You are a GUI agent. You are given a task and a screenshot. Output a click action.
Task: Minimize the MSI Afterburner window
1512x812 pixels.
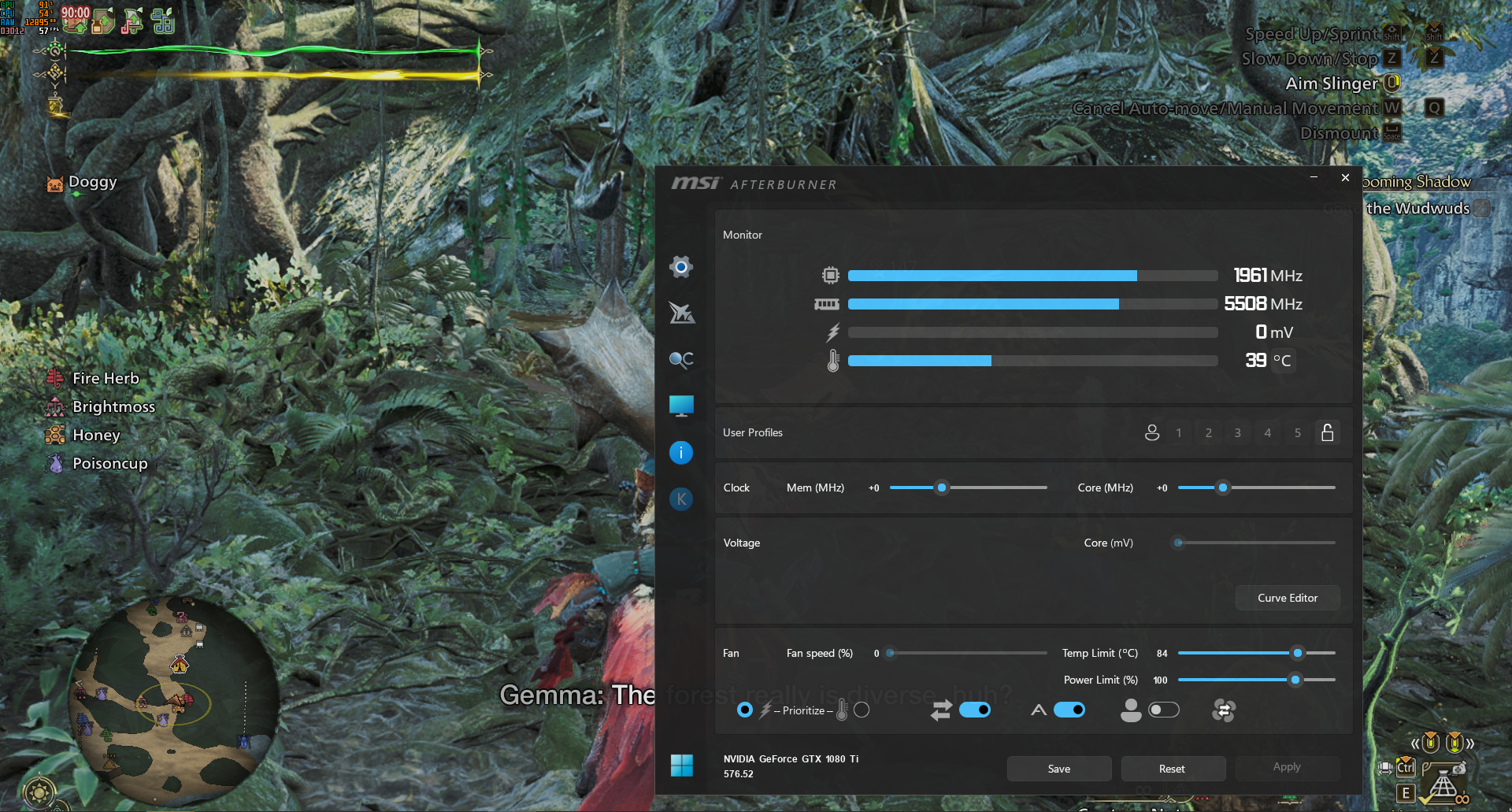tap(1314, 177)
